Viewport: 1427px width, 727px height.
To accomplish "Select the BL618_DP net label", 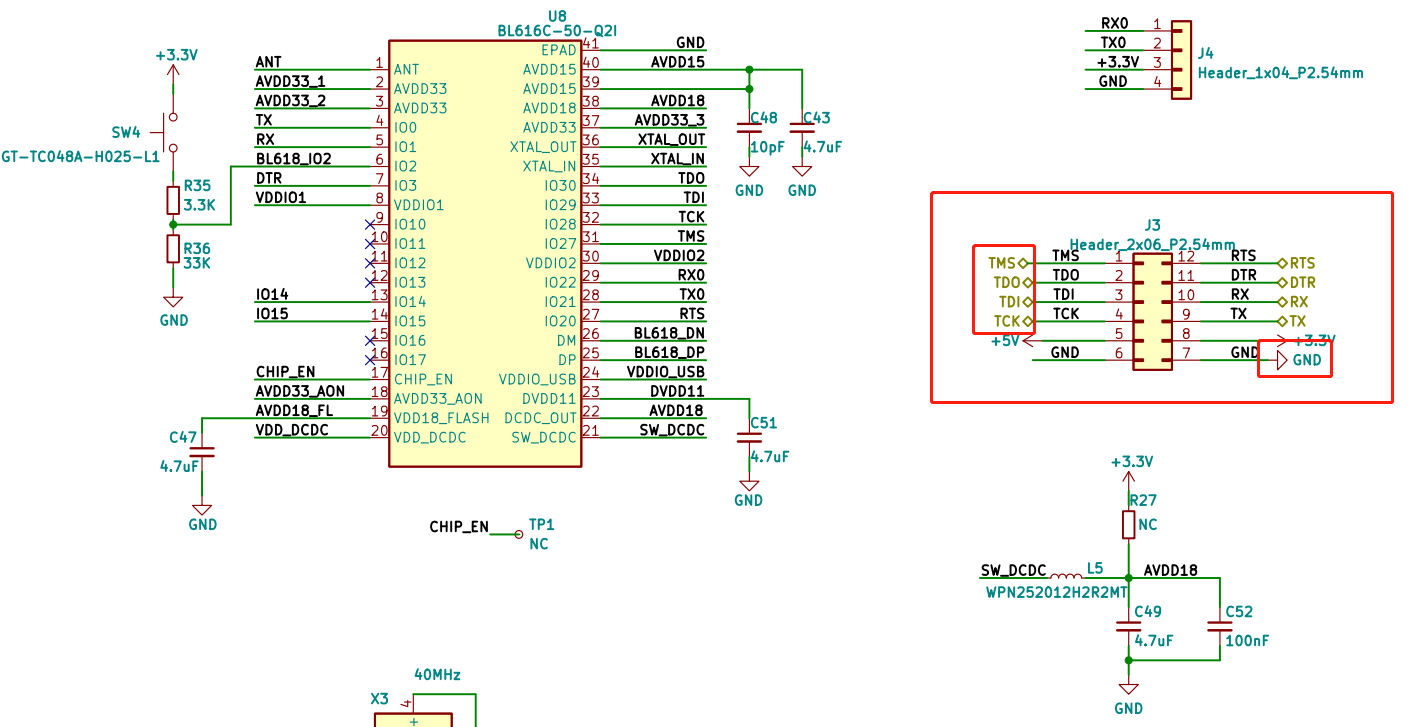I will coord(670,352).
